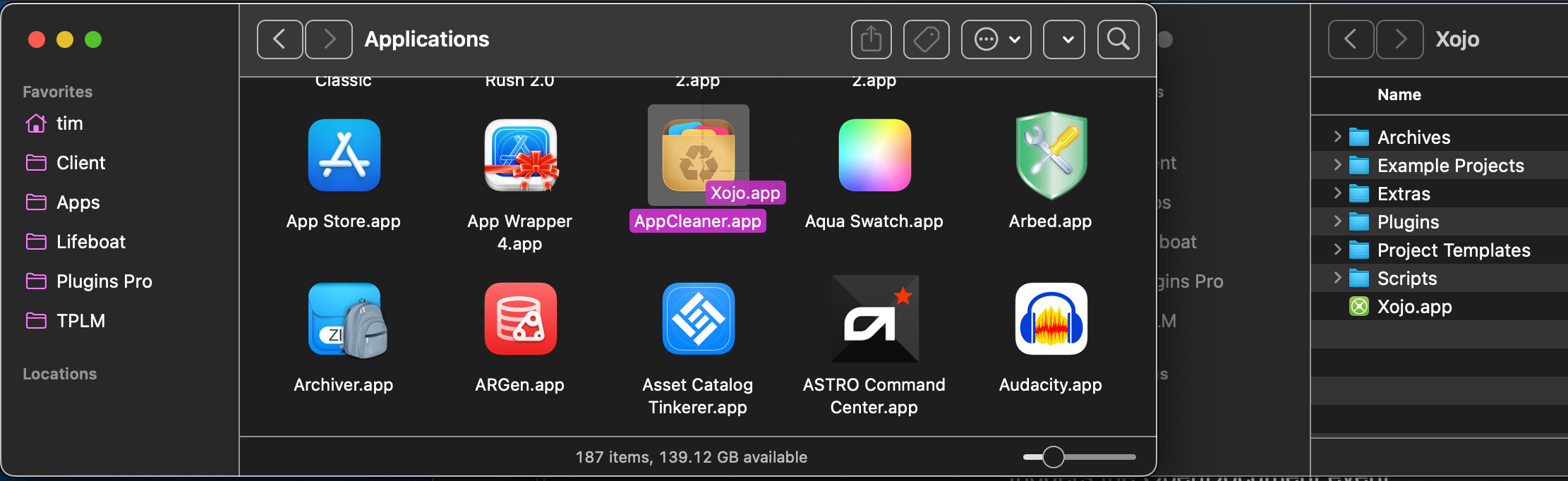Image resolution: width=1568 pixels, height=481 pixels.
Task: Go forward in Xojo window
Action: click(x=1400, y=39)
